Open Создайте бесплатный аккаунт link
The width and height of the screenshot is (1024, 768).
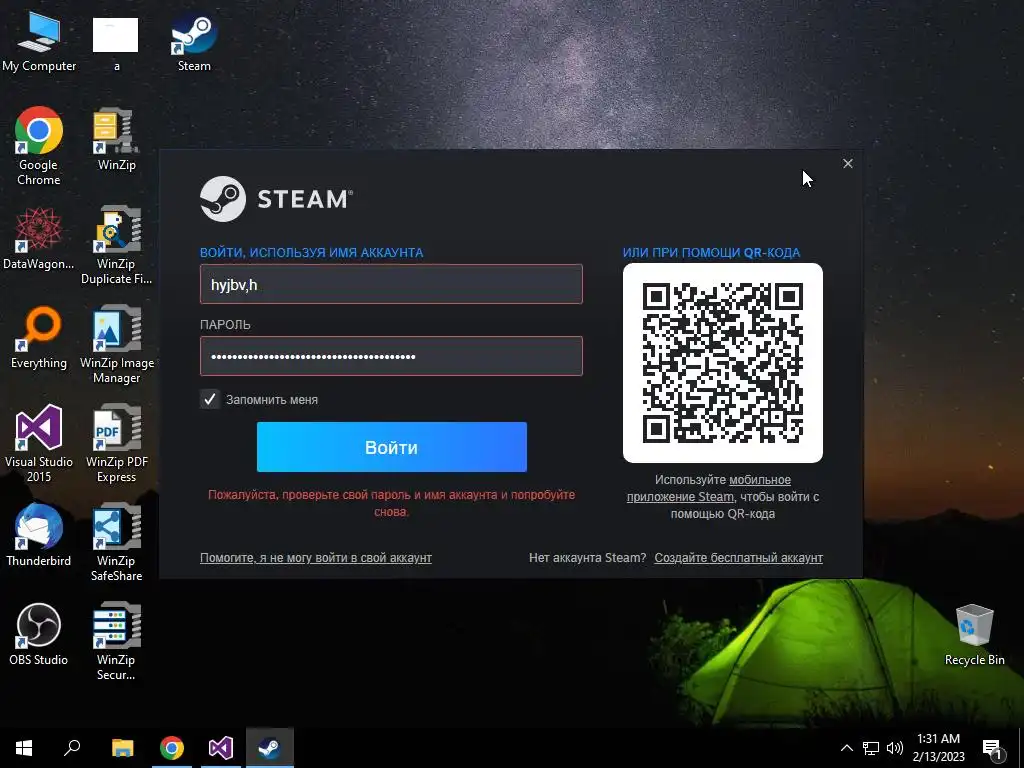739,558
